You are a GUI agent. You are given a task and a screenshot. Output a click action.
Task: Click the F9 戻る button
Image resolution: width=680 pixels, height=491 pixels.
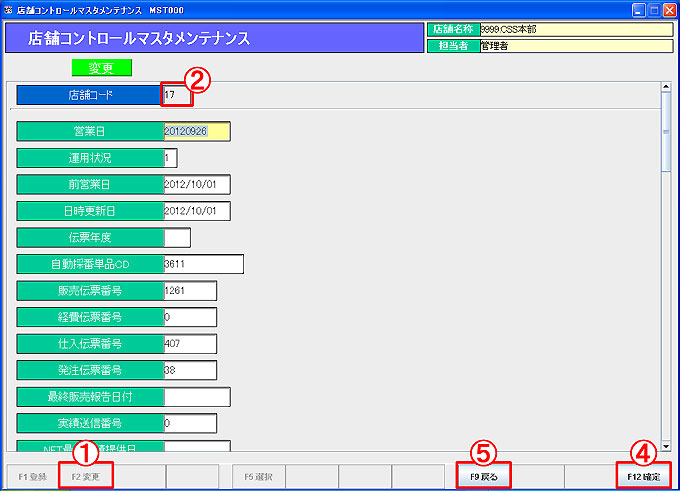click(484, 477)
